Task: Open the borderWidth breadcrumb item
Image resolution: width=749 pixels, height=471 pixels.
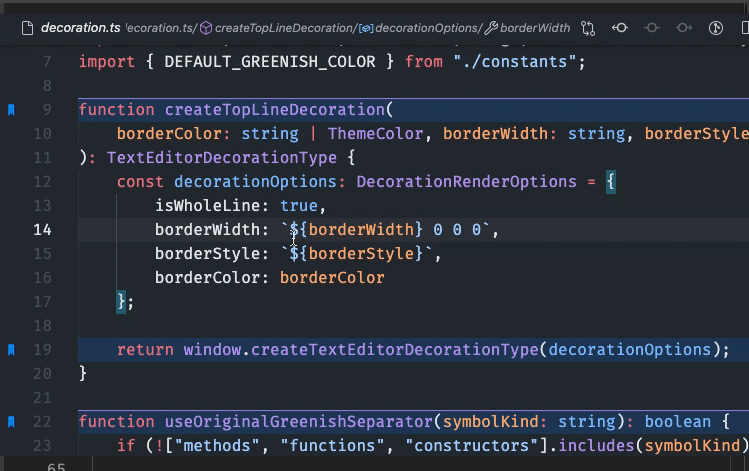Action: click(x=535, y=28)
